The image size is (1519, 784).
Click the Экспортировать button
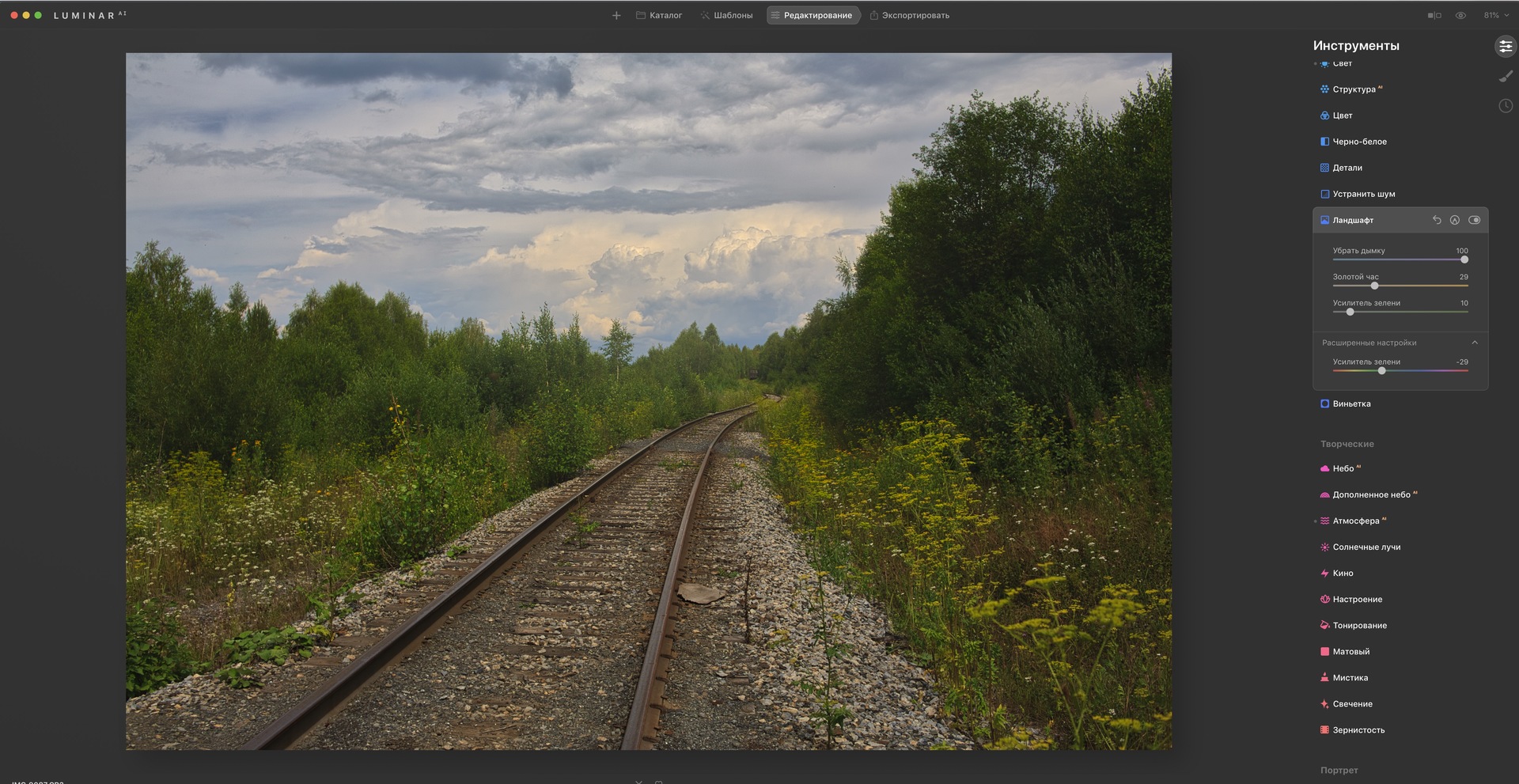(x=910, y=16)
